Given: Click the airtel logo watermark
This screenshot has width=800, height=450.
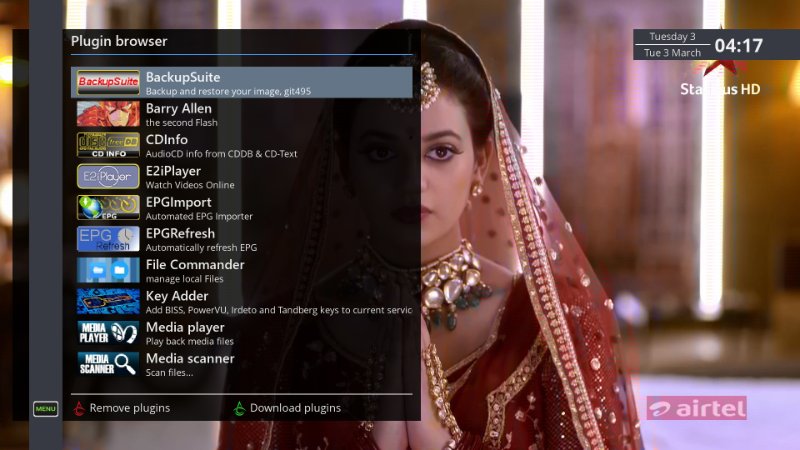Looking at the screenshot, I should [696, 408].
